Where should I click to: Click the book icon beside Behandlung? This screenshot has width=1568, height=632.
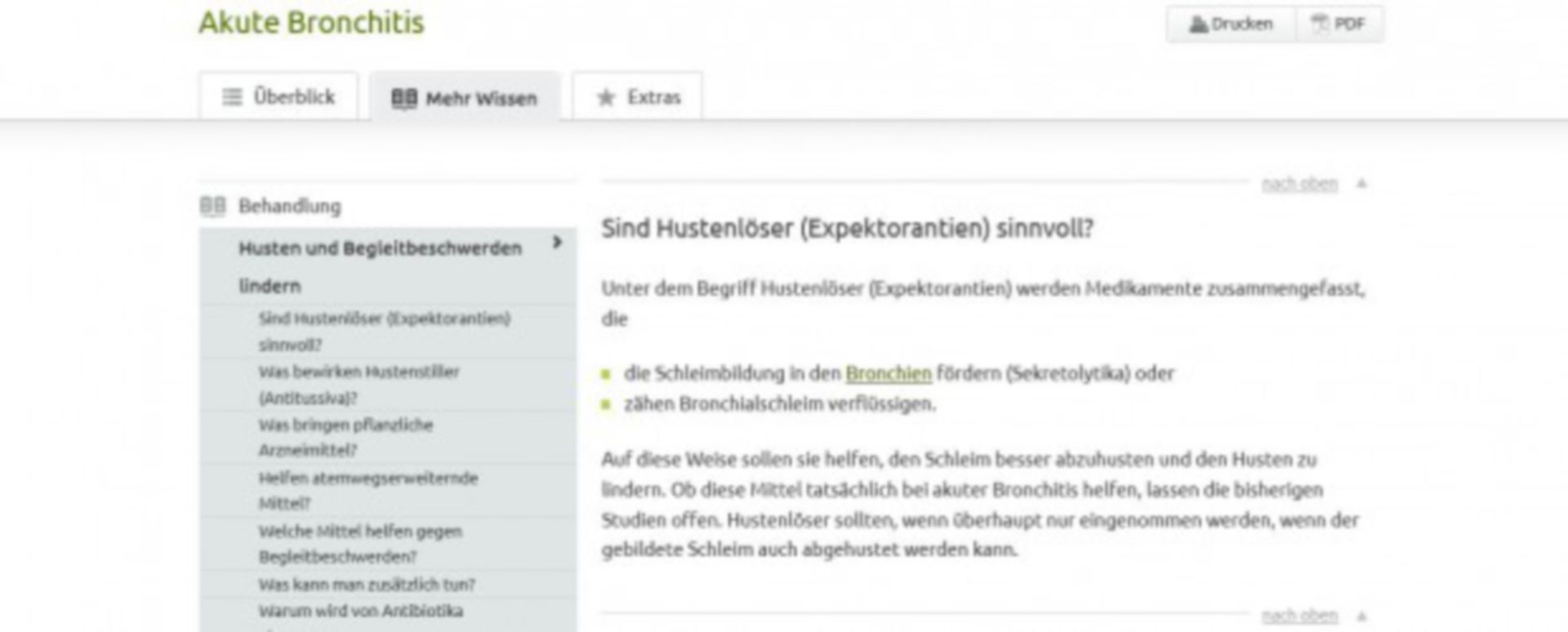coord(212,206)
